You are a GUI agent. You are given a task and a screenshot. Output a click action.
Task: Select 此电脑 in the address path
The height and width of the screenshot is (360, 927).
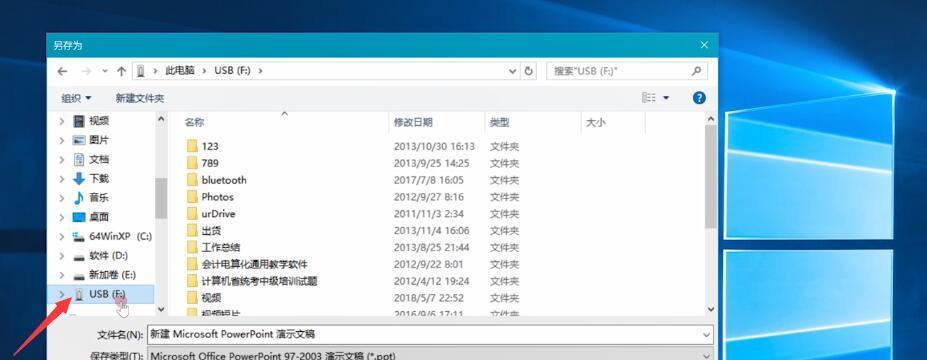180,70
